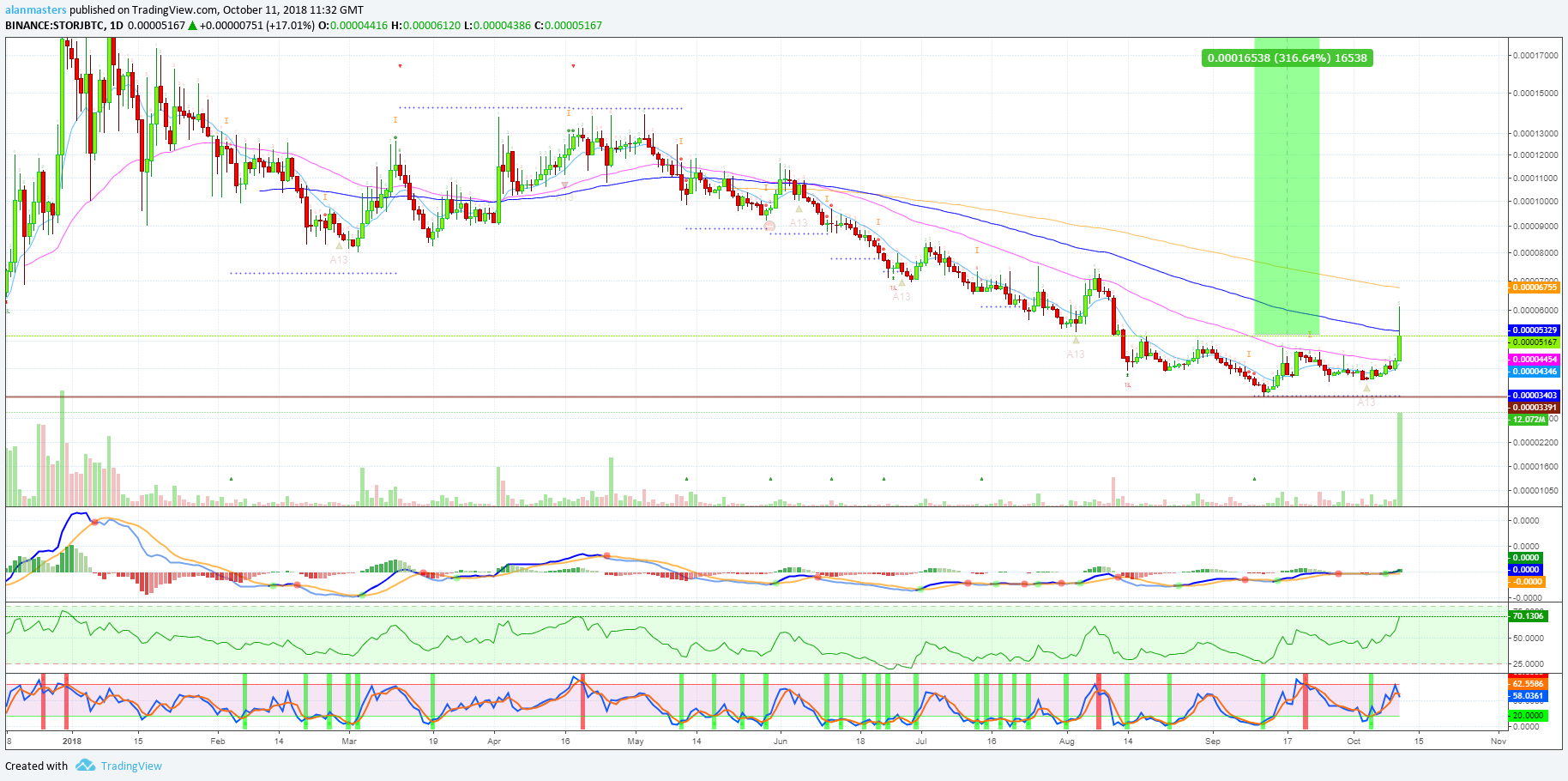Click the green 0.00005167 current price tag

point(1534,342)
